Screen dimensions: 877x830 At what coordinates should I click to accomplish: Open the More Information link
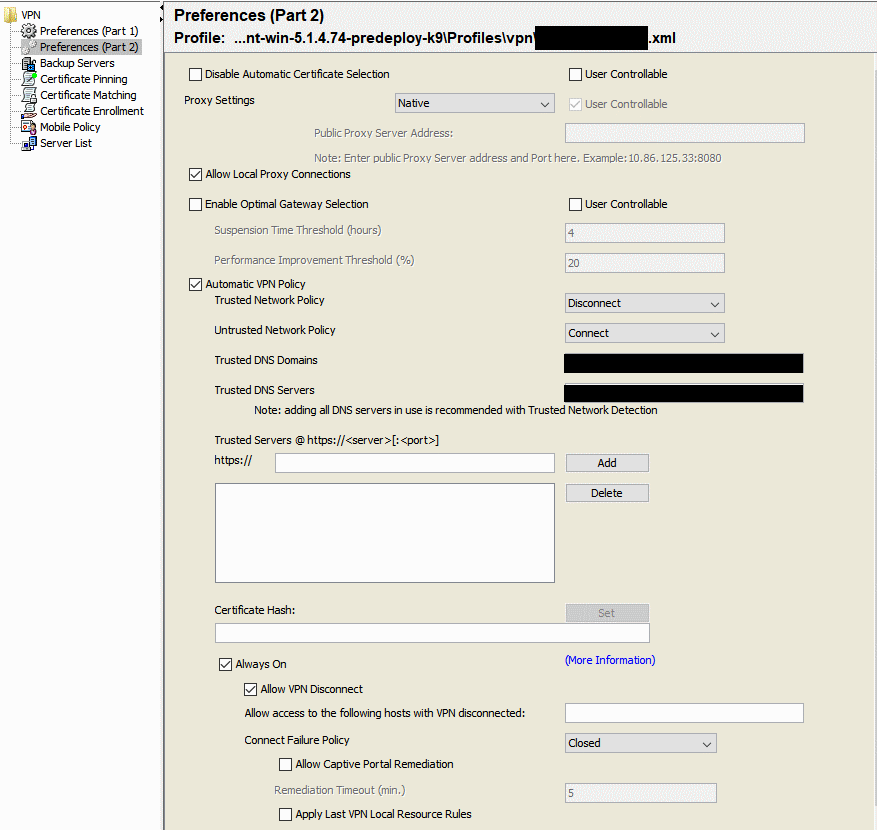610,661
